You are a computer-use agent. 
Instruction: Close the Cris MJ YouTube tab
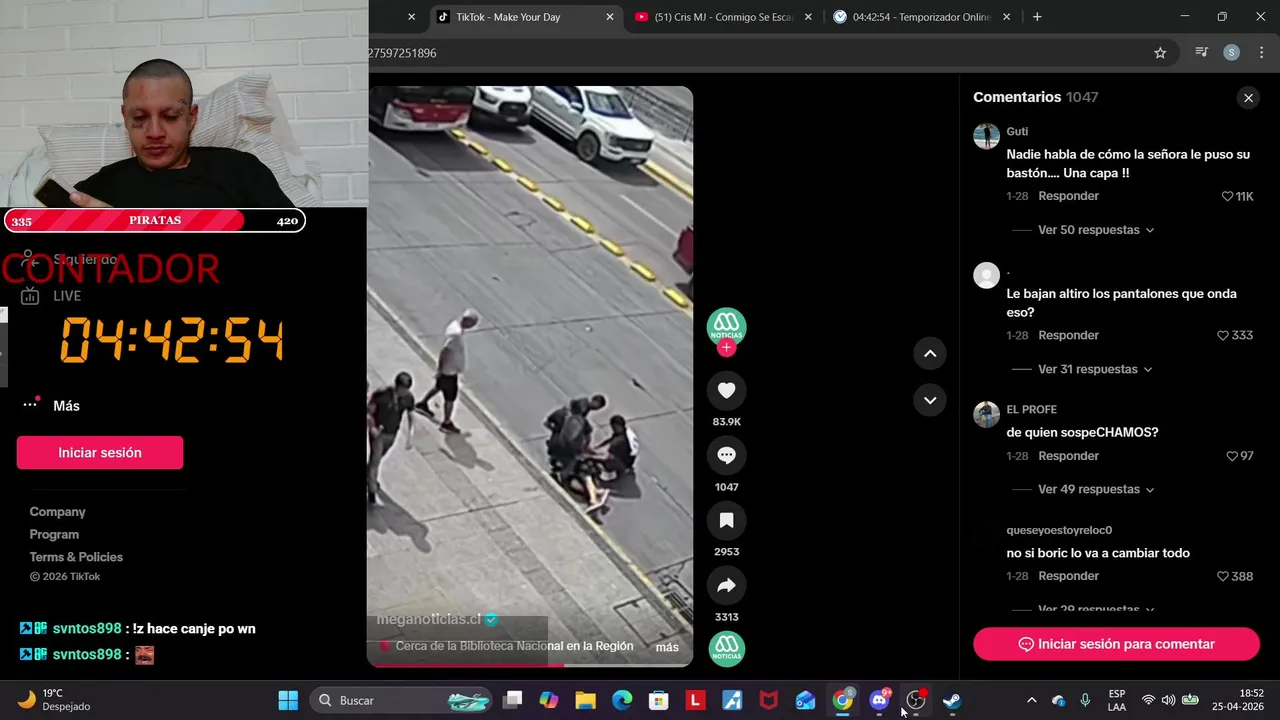point(808,17)
